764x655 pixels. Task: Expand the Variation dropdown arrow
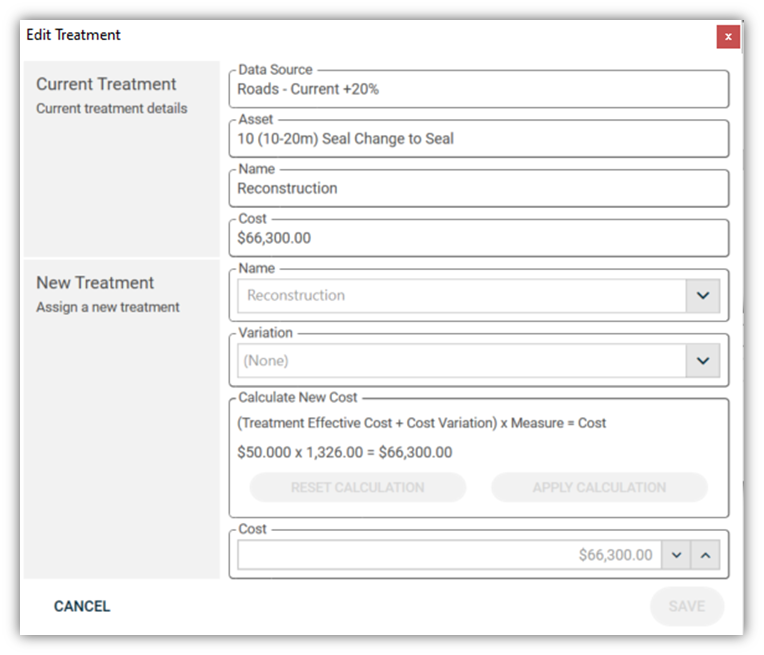tap(703, 361)
